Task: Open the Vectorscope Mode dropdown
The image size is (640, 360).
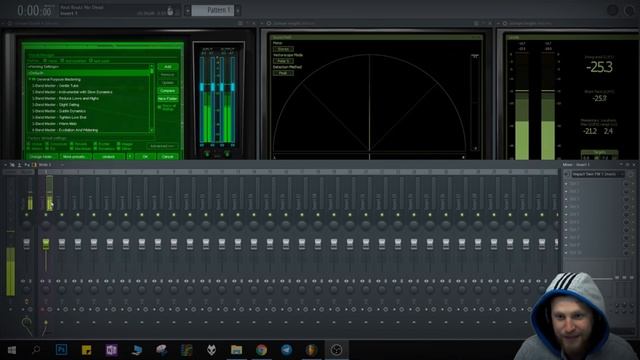Action: click(x=283, y=61)
